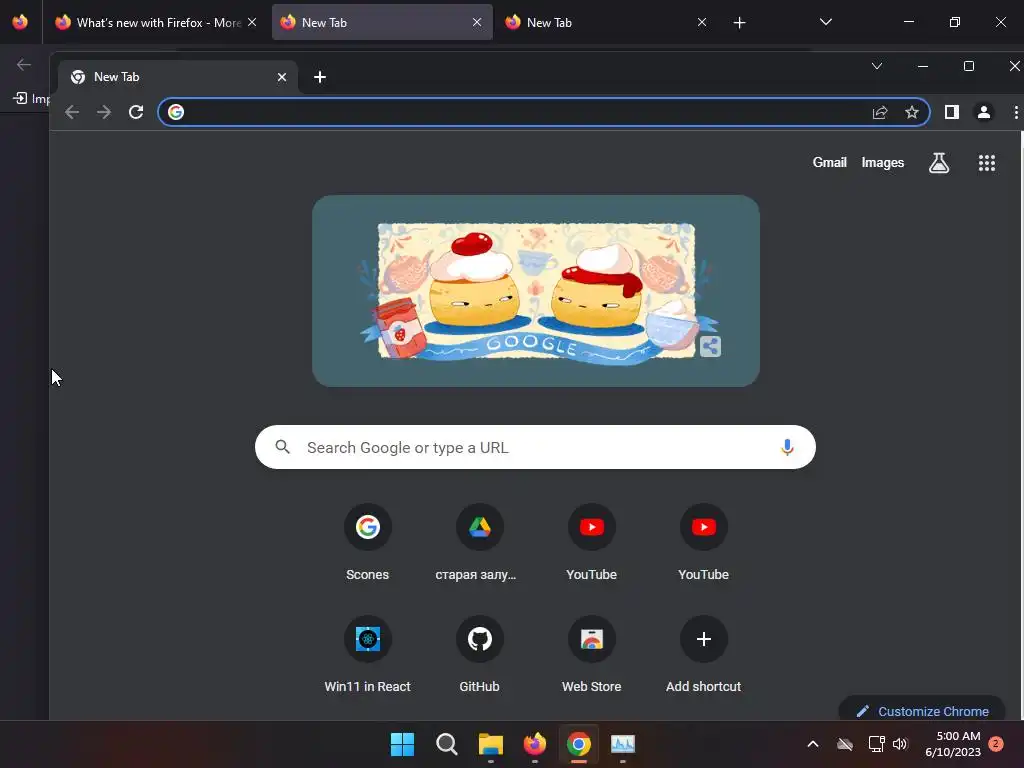
Task: Open a new tab in Firefox window
Action: pyautogui.click(x=739, y=23)
